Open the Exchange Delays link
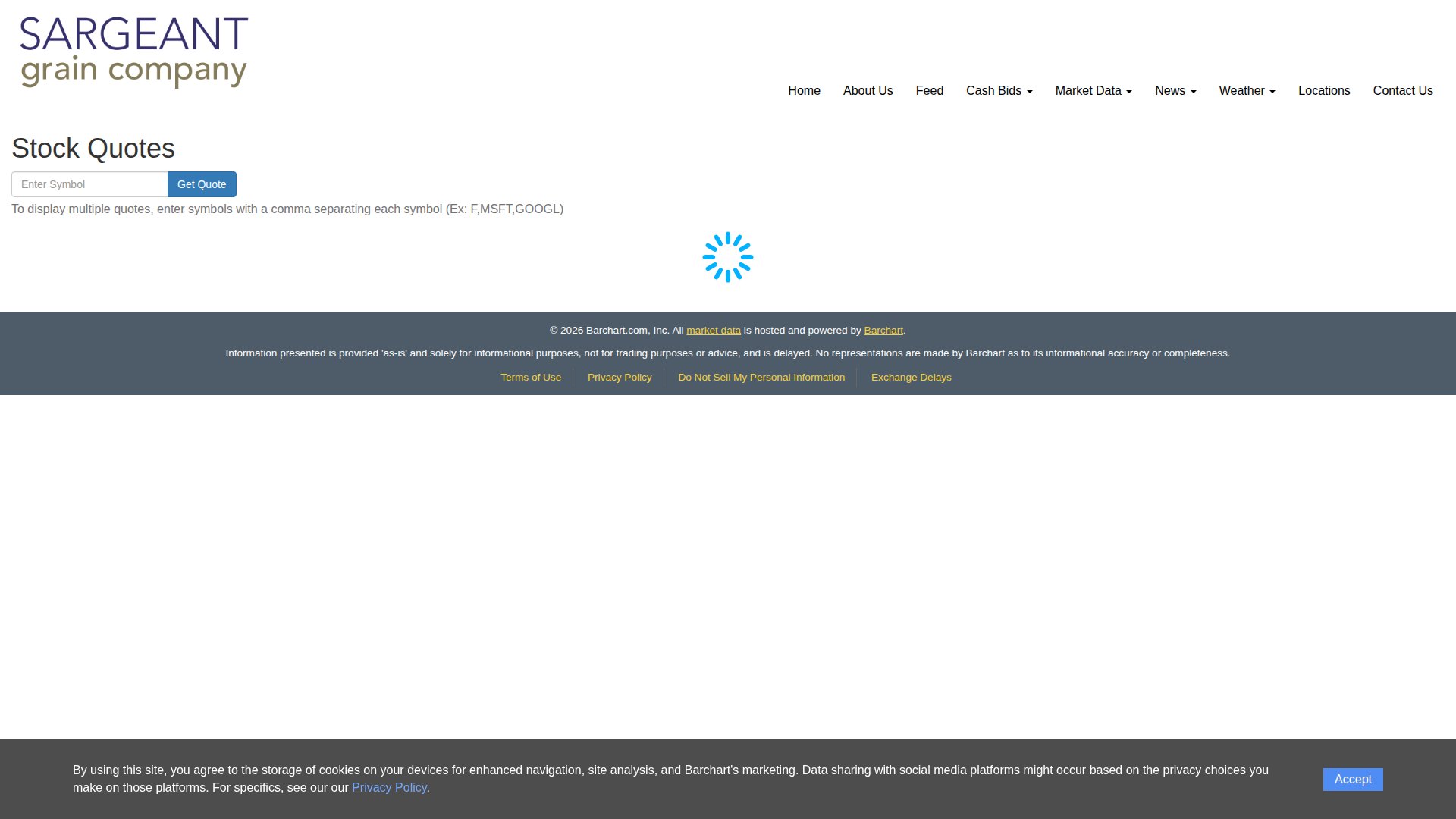 point(911,378)
